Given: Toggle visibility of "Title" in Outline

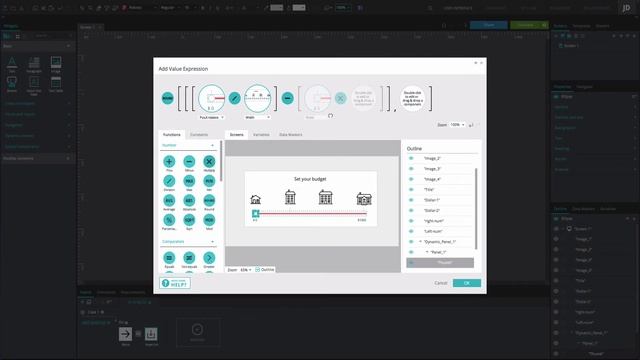Looking at the screenshot, I should pos(411,189).
